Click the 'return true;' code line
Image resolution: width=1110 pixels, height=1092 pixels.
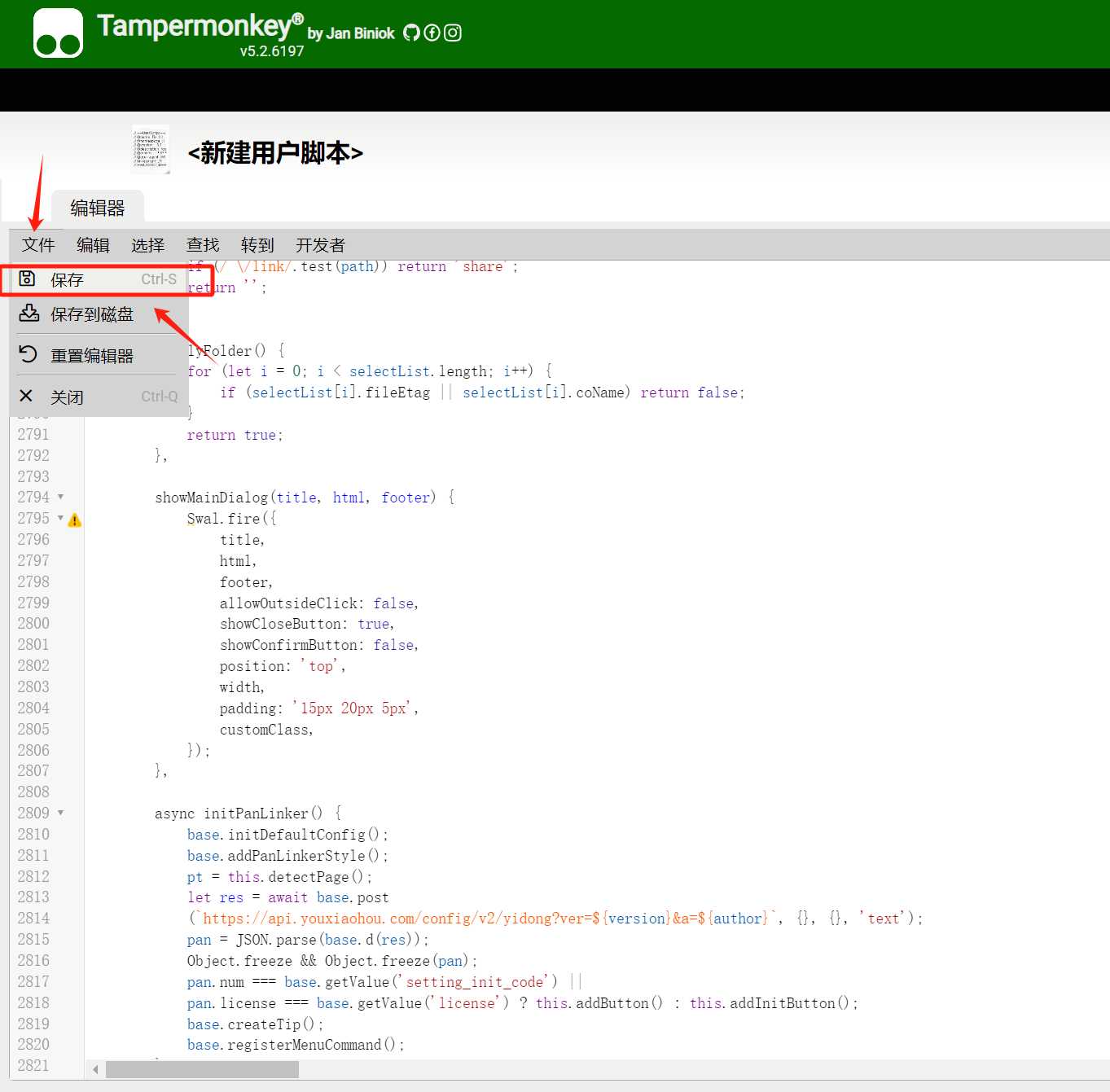[x=235, y=435]
